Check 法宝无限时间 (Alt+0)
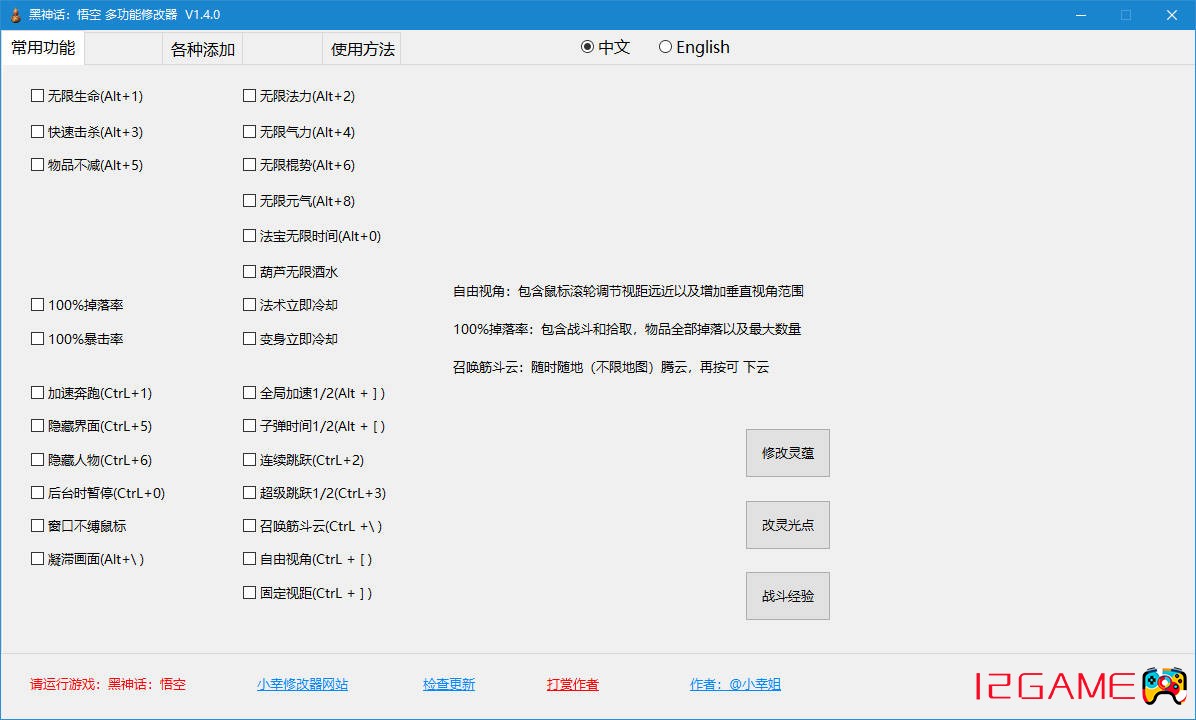 pos(249,236)
